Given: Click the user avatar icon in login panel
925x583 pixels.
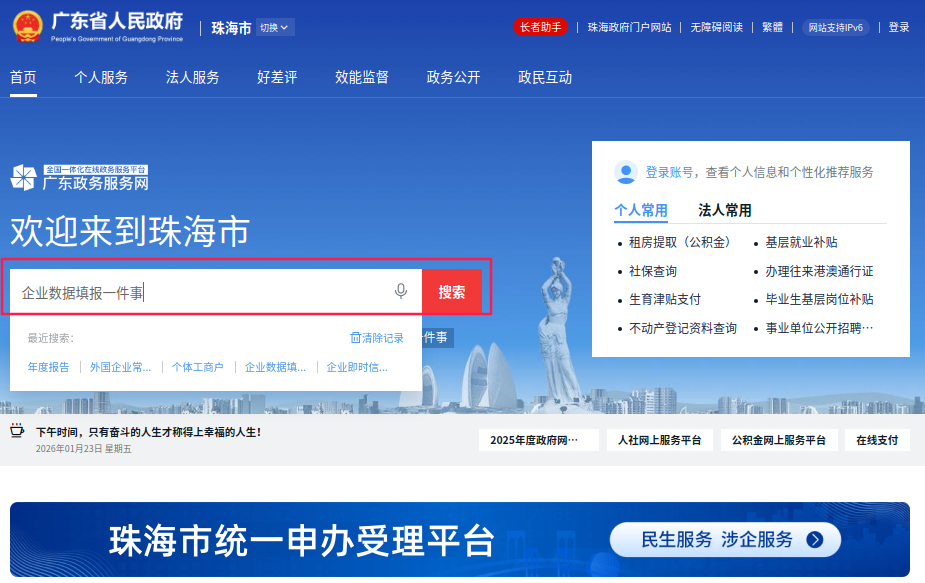Looking at the screenshot, I should 626,172.
